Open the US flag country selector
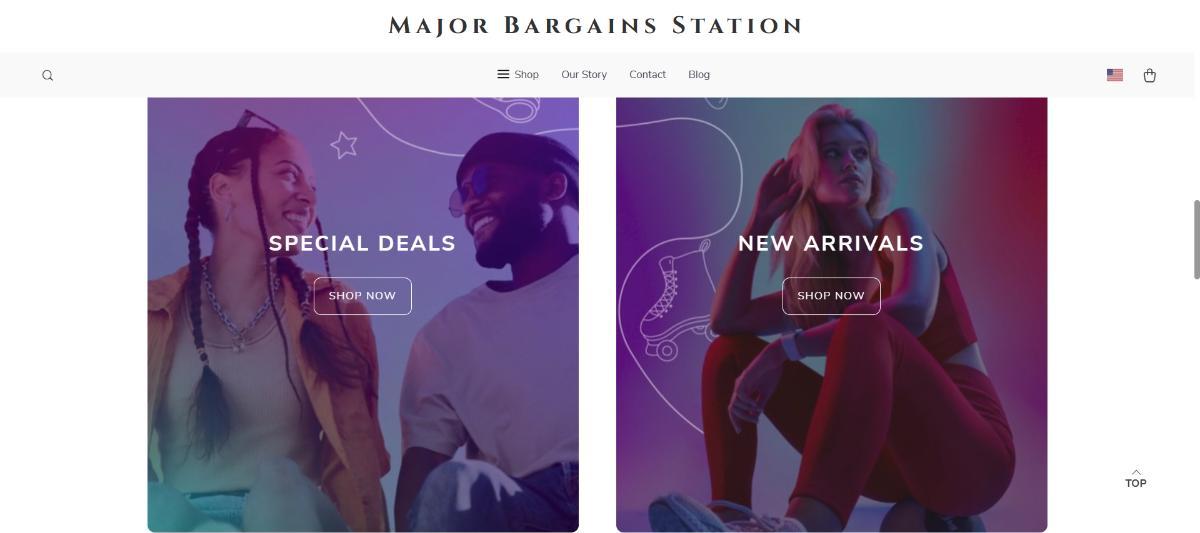1200x533 pixels. (1115, 75)
